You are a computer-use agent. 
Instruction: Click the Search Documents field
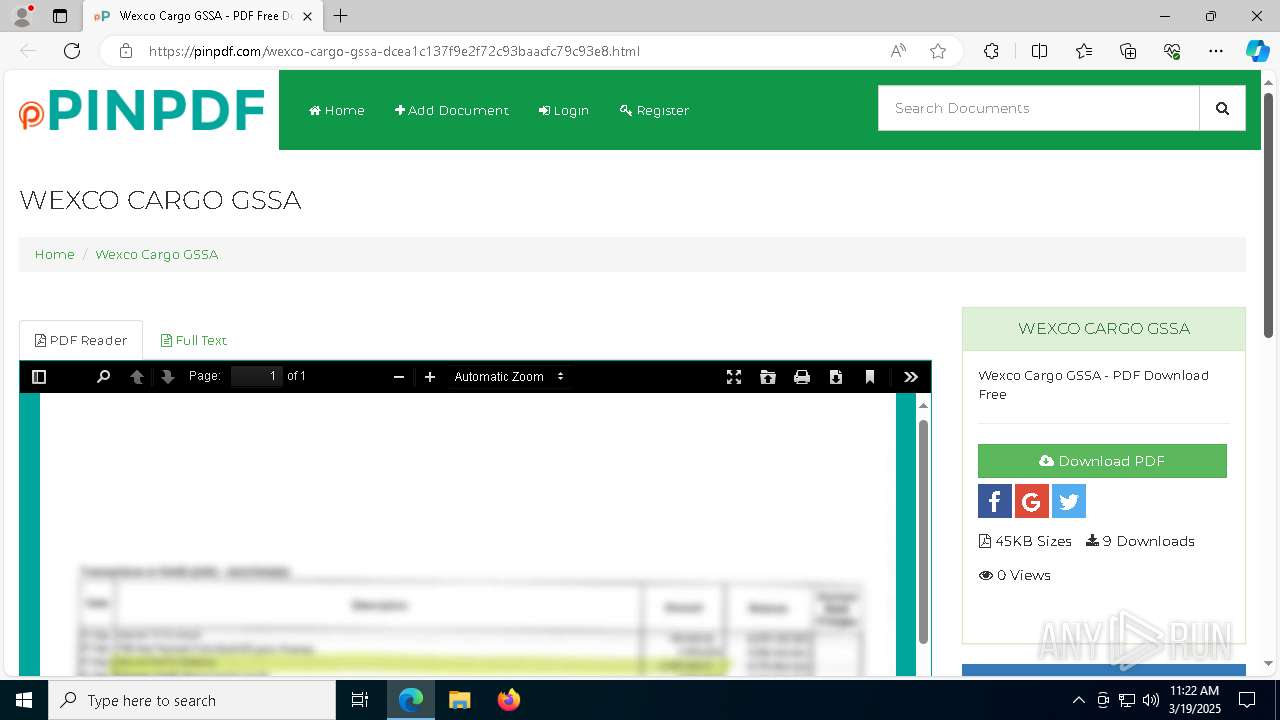(1038, 108)
